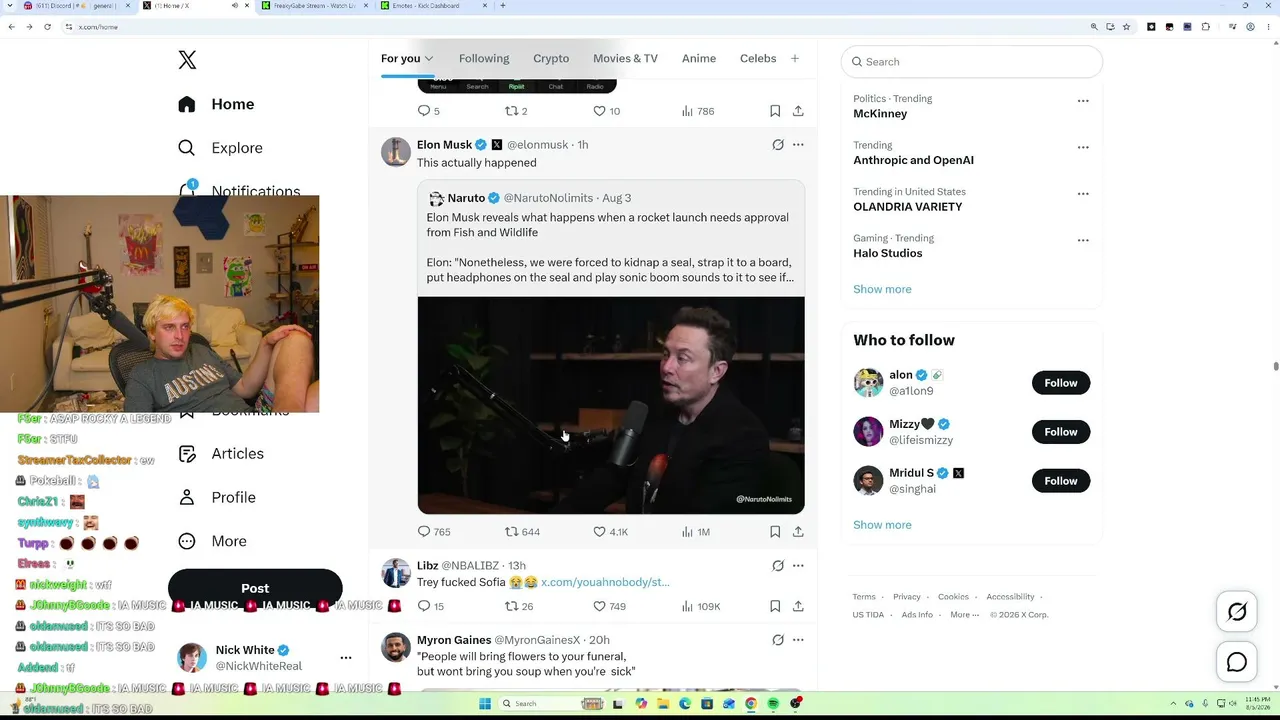Switch to the Anime tab

tap(699, 59)
